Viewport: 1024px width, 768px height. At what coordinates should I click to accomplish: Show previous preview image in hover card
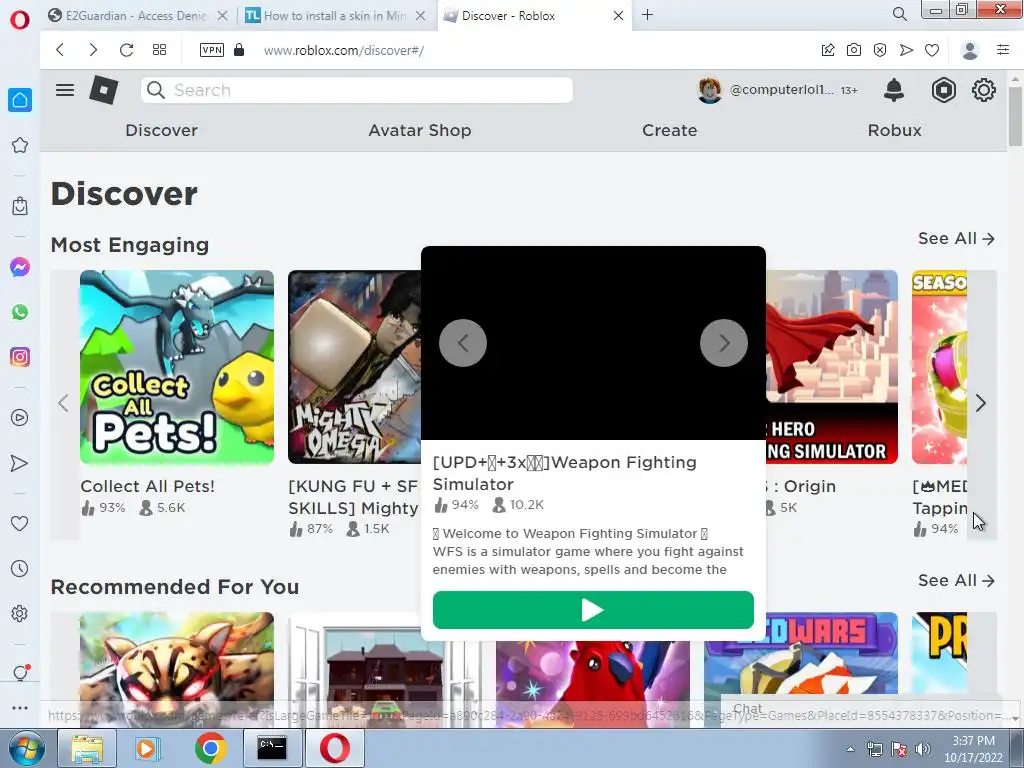(x=463, y=343)
